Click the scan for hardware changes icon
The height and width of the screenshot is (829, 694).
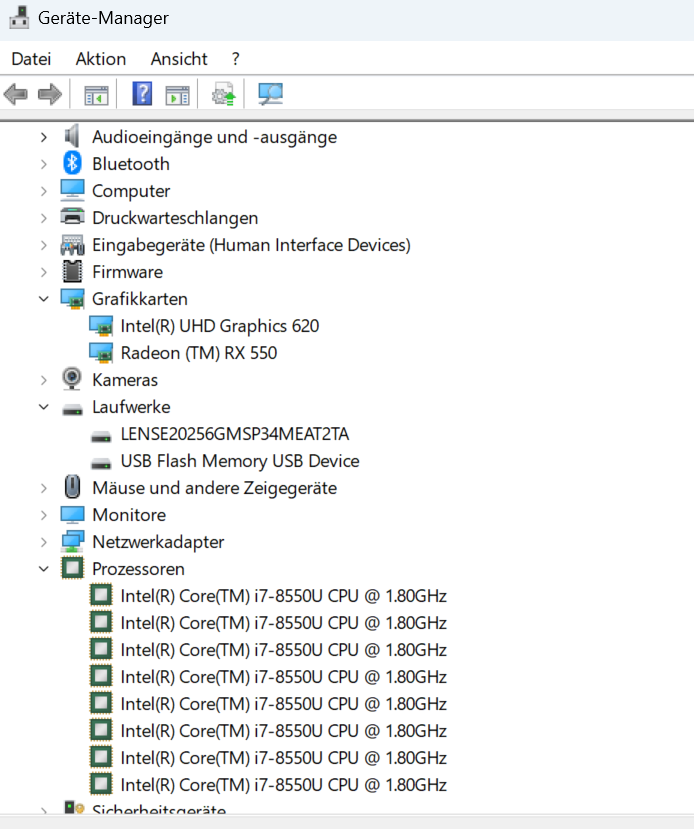point(271,95)
